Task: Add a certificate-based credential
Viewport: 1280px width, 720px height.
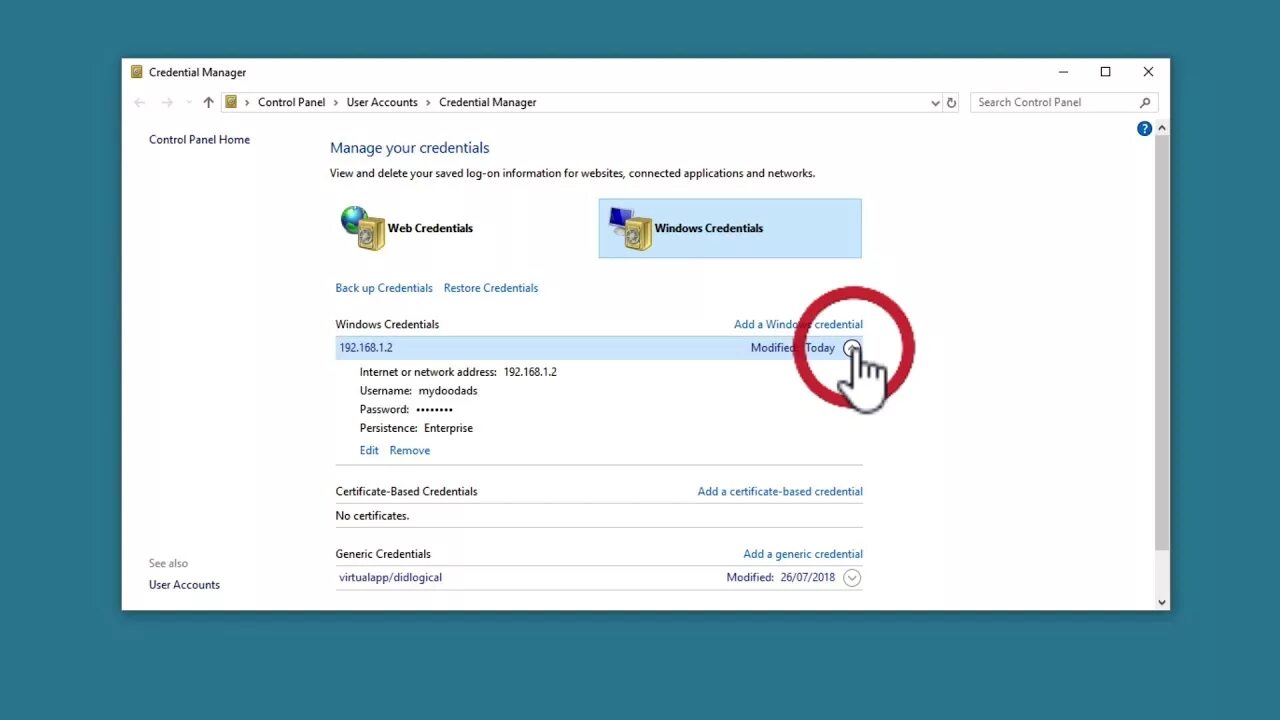Action: click(x=780, y=491)
